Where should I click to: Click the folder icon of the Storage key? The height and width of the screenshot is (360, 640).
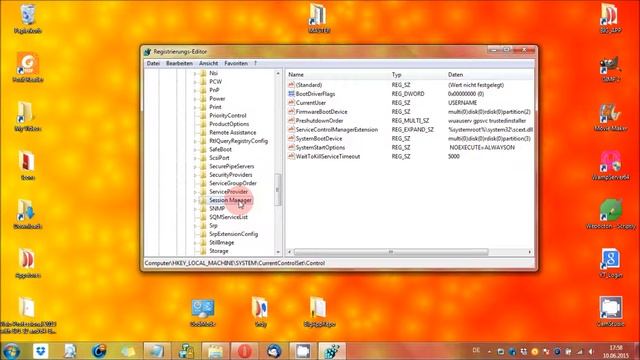pyautogui.click(x=203, y=251)
